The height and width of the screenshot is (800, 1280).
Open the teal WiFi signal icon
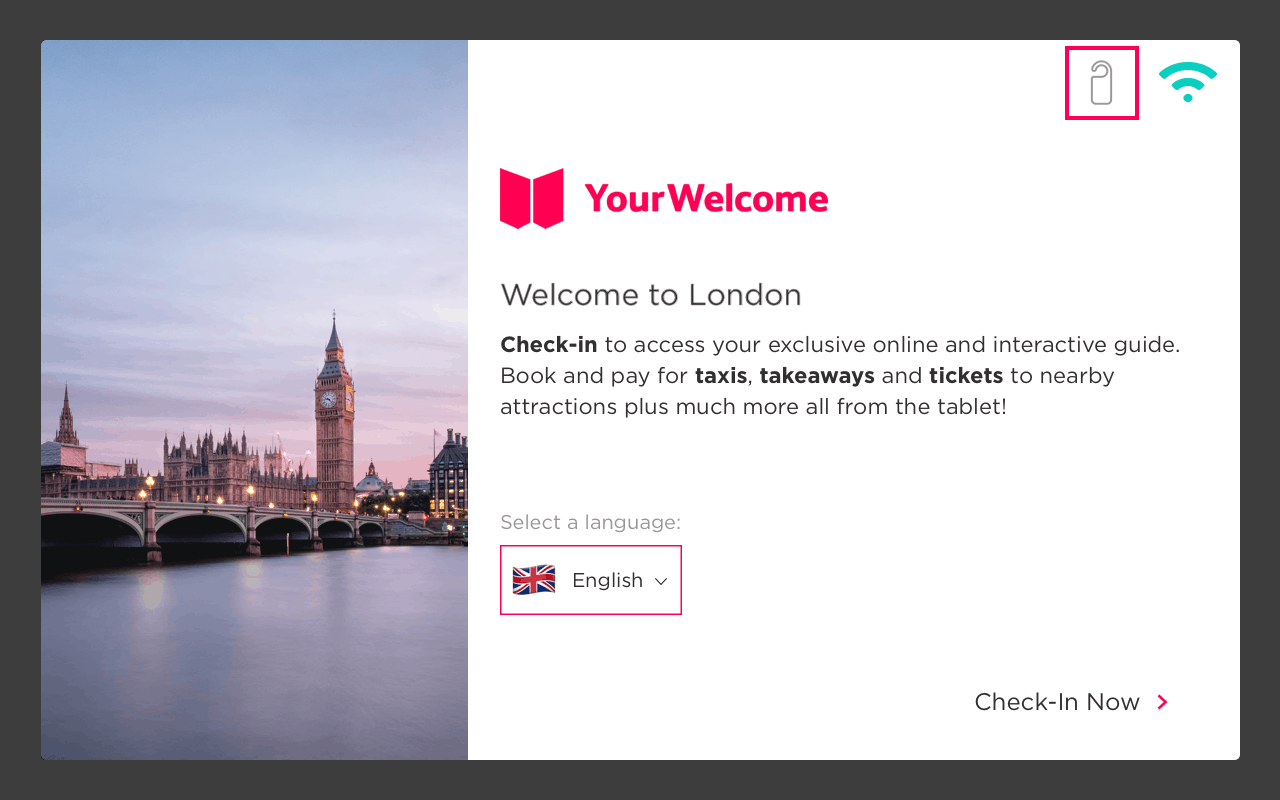pos(1188,82)
